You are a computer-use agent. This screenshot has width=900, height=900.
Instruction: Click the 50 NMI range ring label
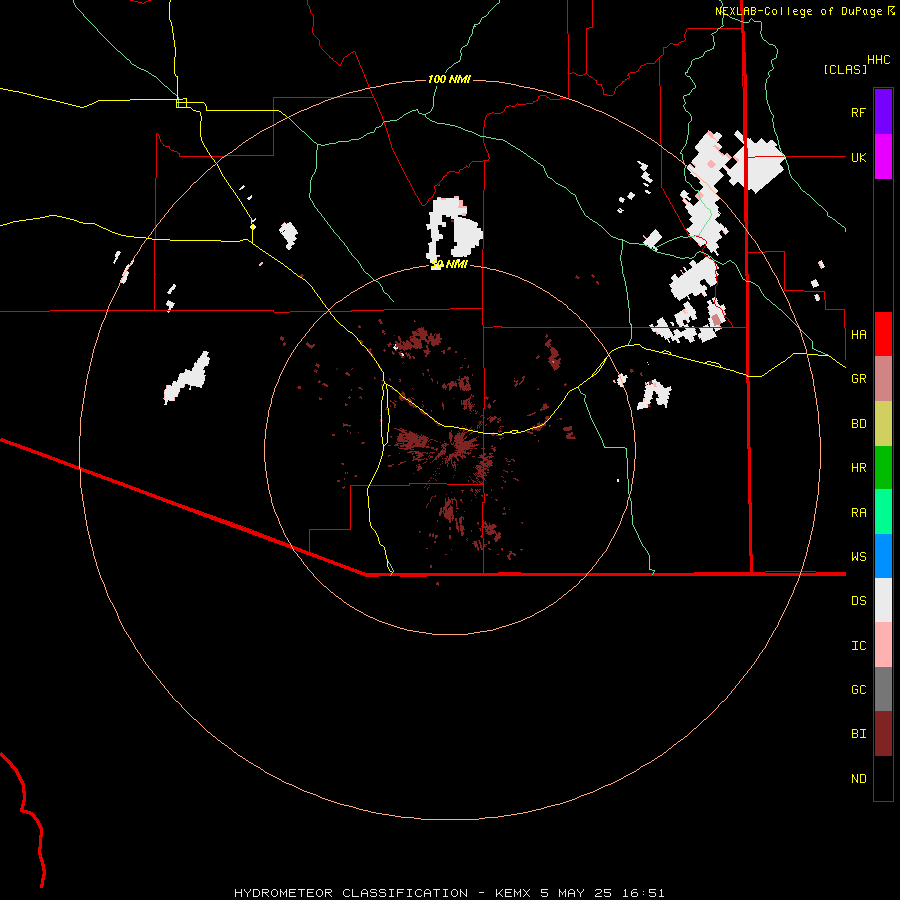(449, 264)
